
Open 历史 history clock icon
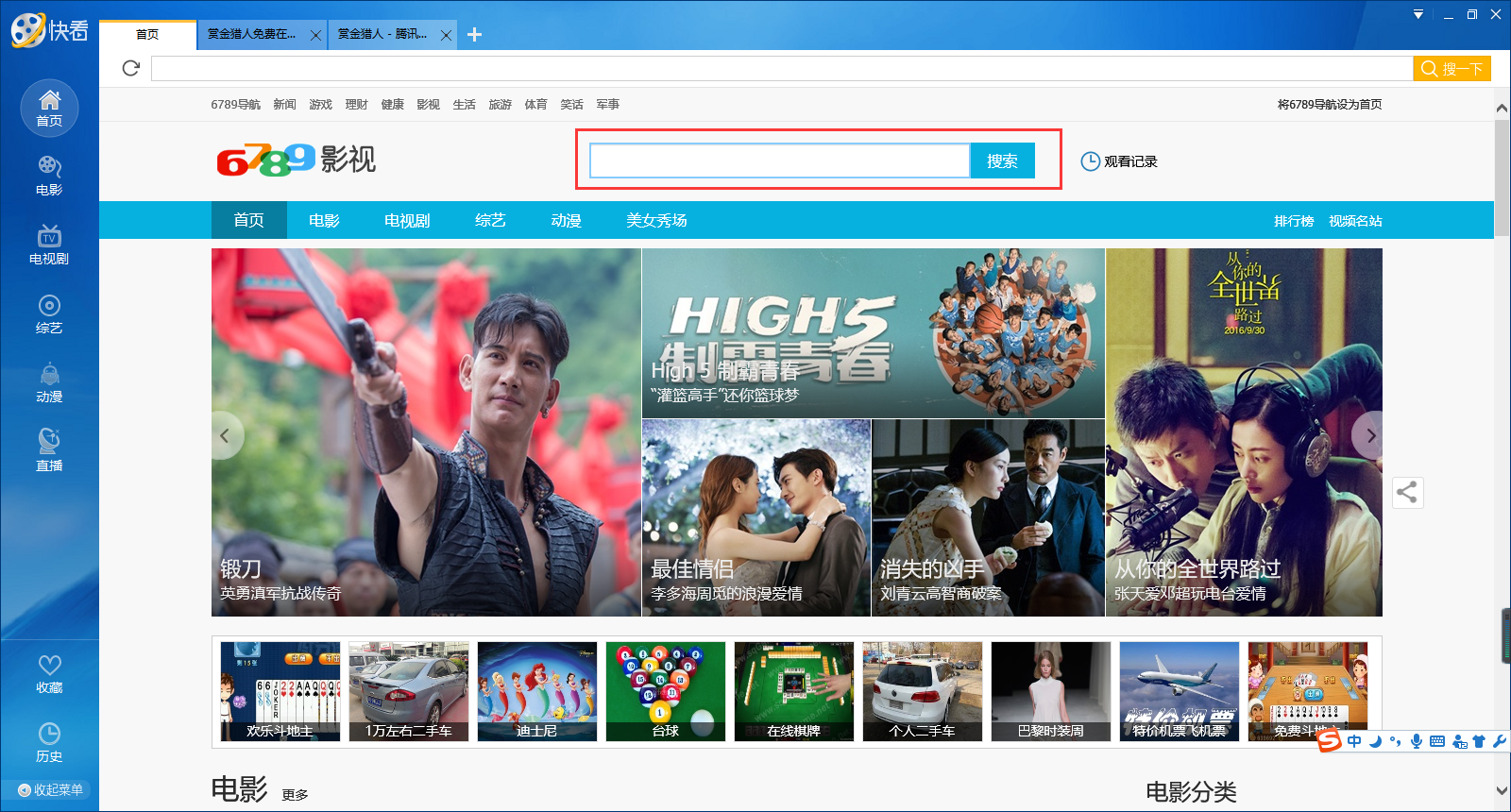click(x=49, y=742)
